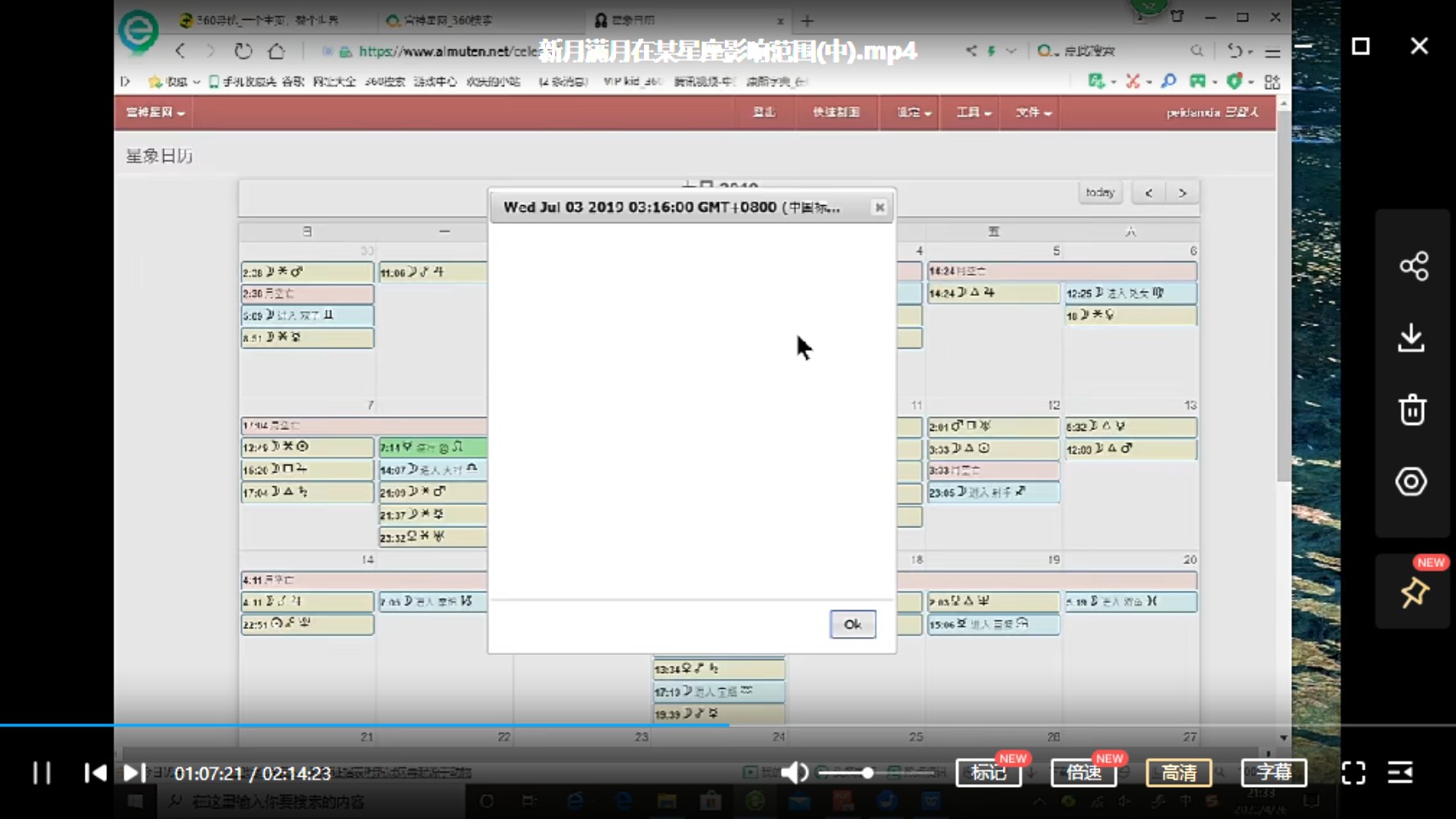Go to next month with arrow
Screen dimensions: 1456x819
pyautogui.click(x=1183, y=193)
